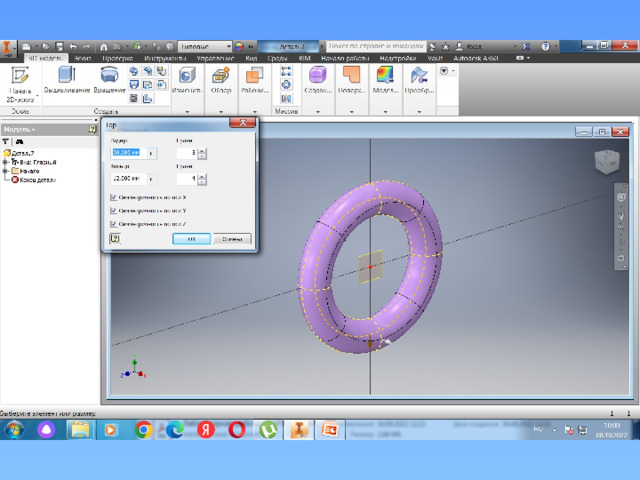The image size is (640, 480).
Task: Click the ViewCube in the viewport
Action: [606, 161]
